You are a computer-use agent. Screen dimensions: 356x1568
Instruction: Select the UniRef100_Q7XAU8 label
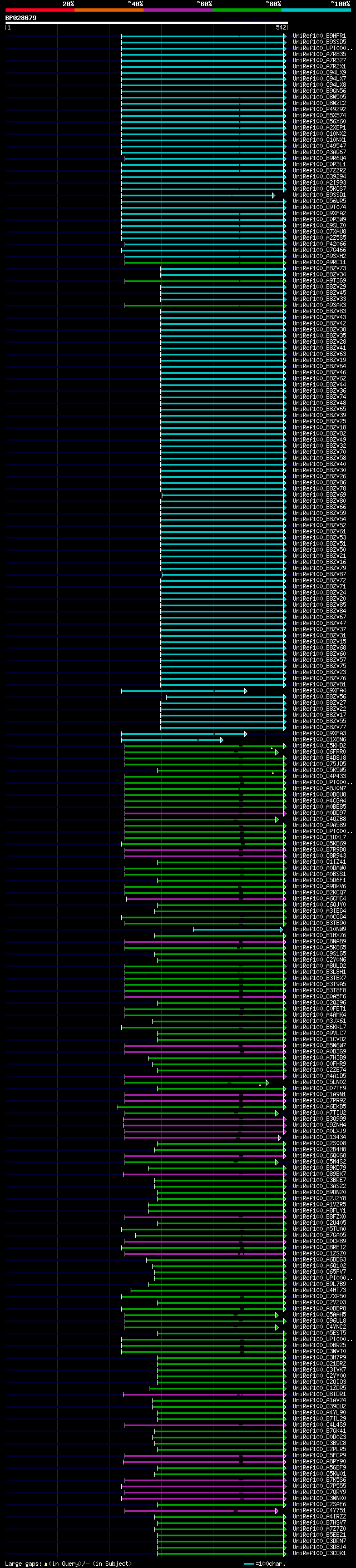[x=319, y=231]
